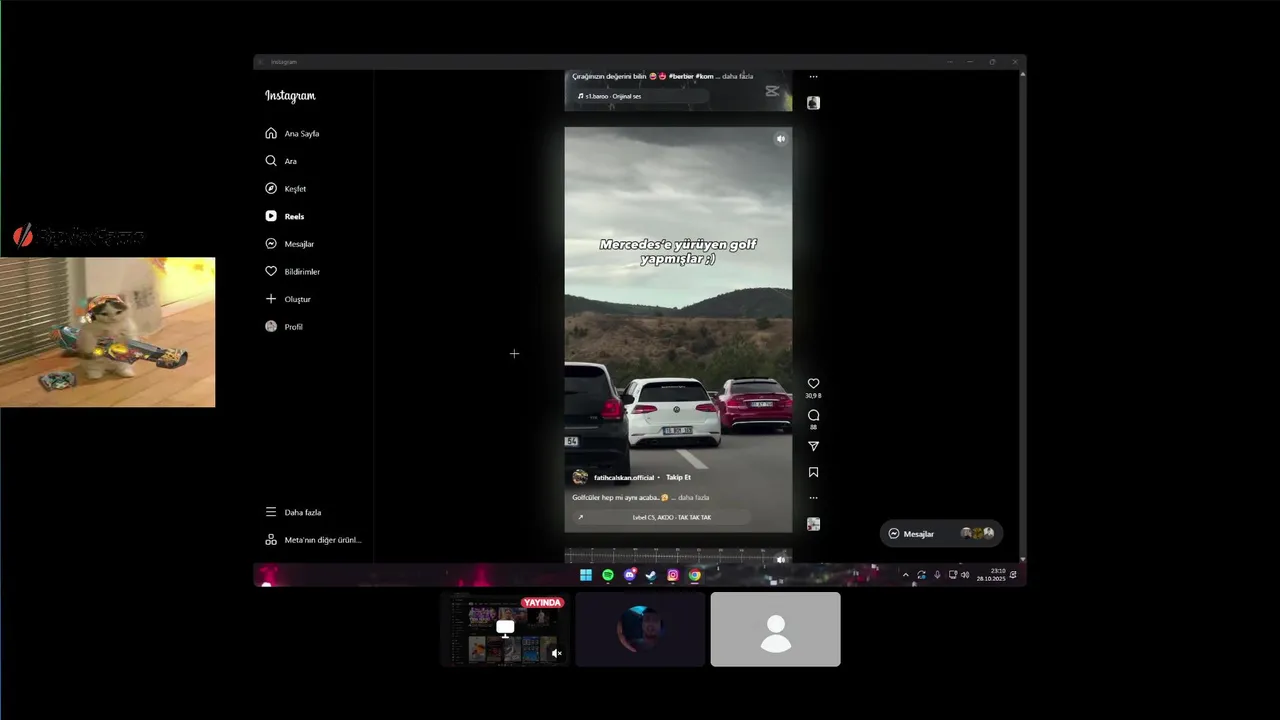
Task: Open Spotify from the taskbar
Action: (608, 575)
